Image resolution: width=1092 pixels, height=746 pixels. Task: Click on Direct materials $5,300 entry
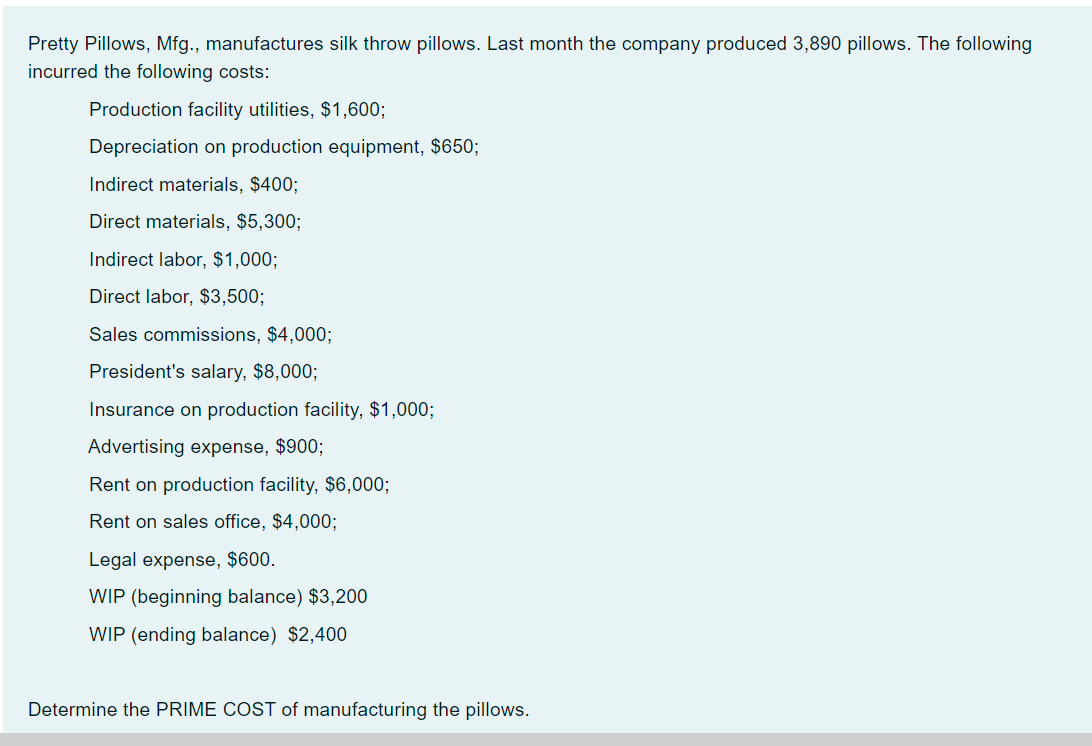click(195, 222)
